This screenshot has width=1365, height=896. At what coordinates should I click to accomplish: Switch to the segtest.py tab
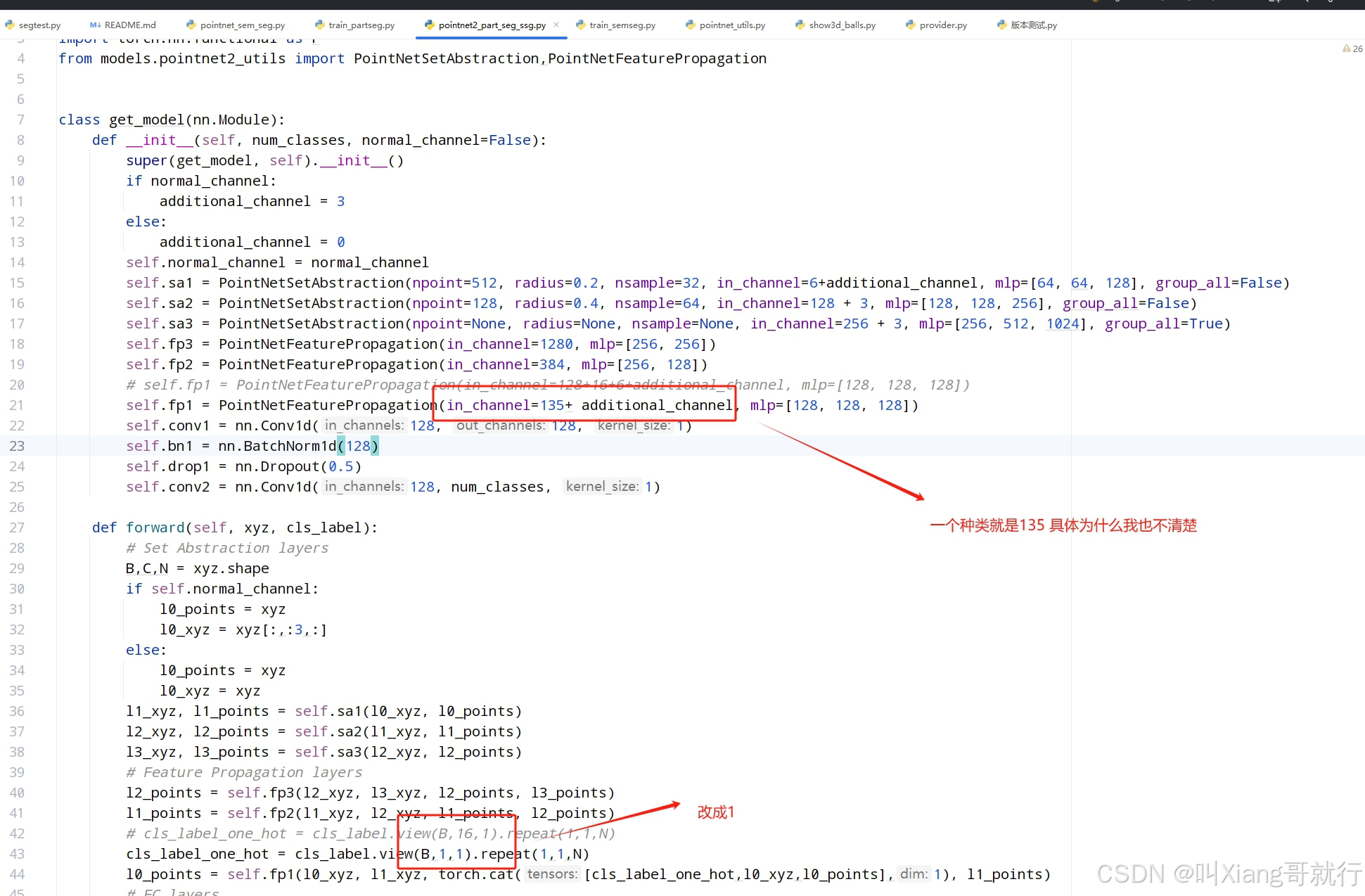pos(39,25)
